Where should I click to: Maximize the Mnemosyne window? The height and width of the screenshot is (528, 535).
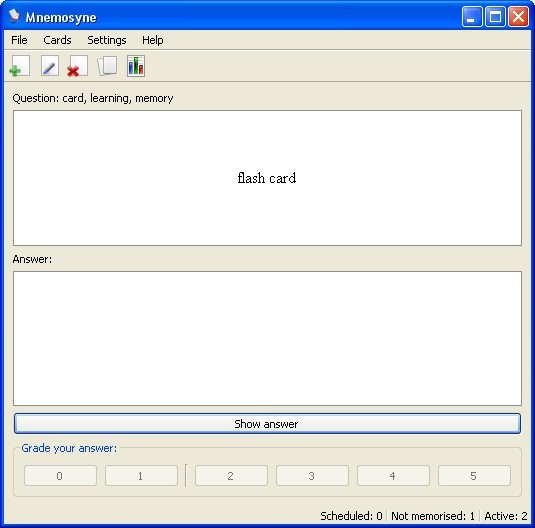pos(495,16)
